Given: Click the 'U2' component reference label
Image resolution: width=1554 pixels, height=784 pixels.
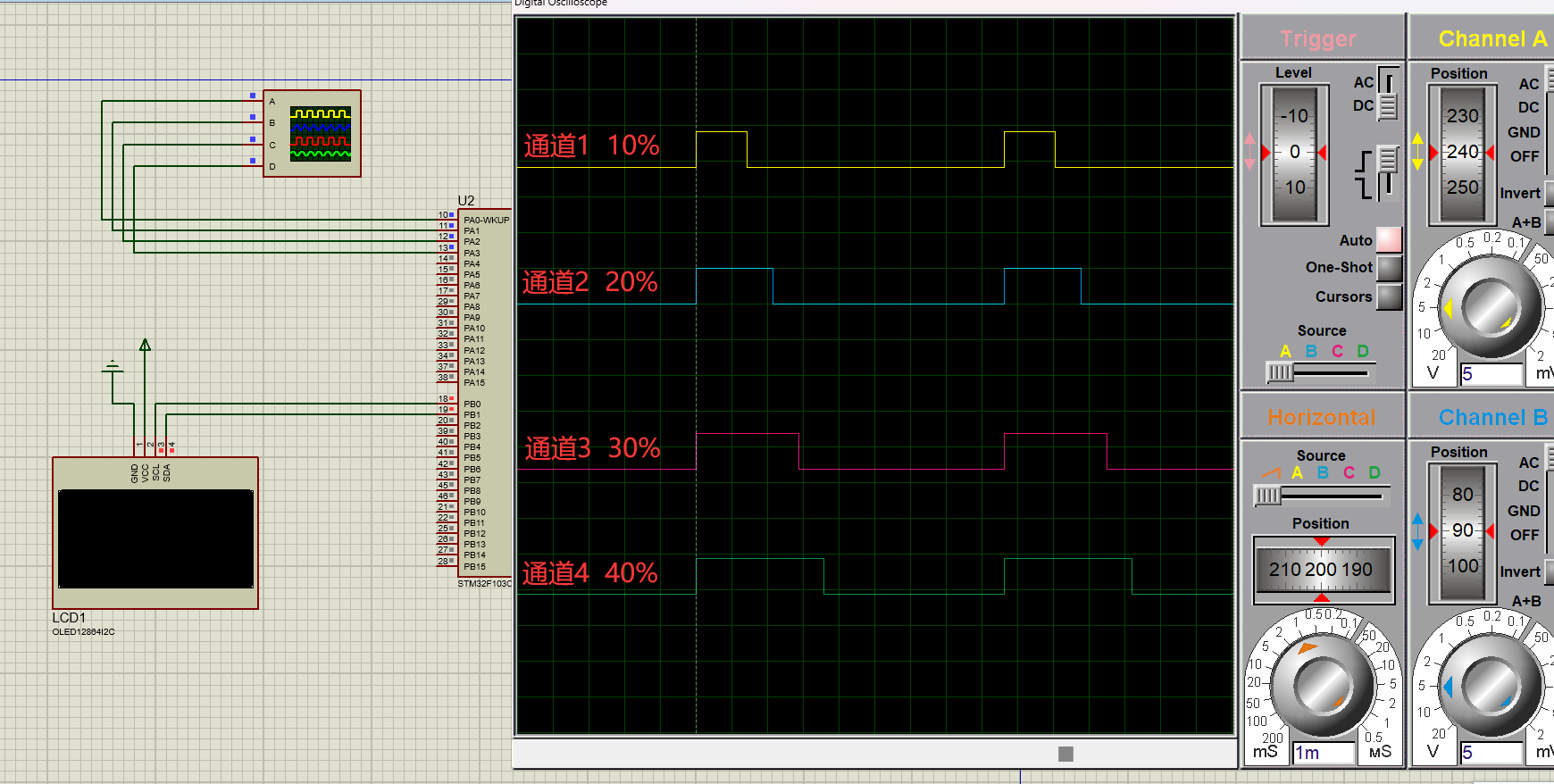Looking at the screenshot, I should click(x=466, y=200).
